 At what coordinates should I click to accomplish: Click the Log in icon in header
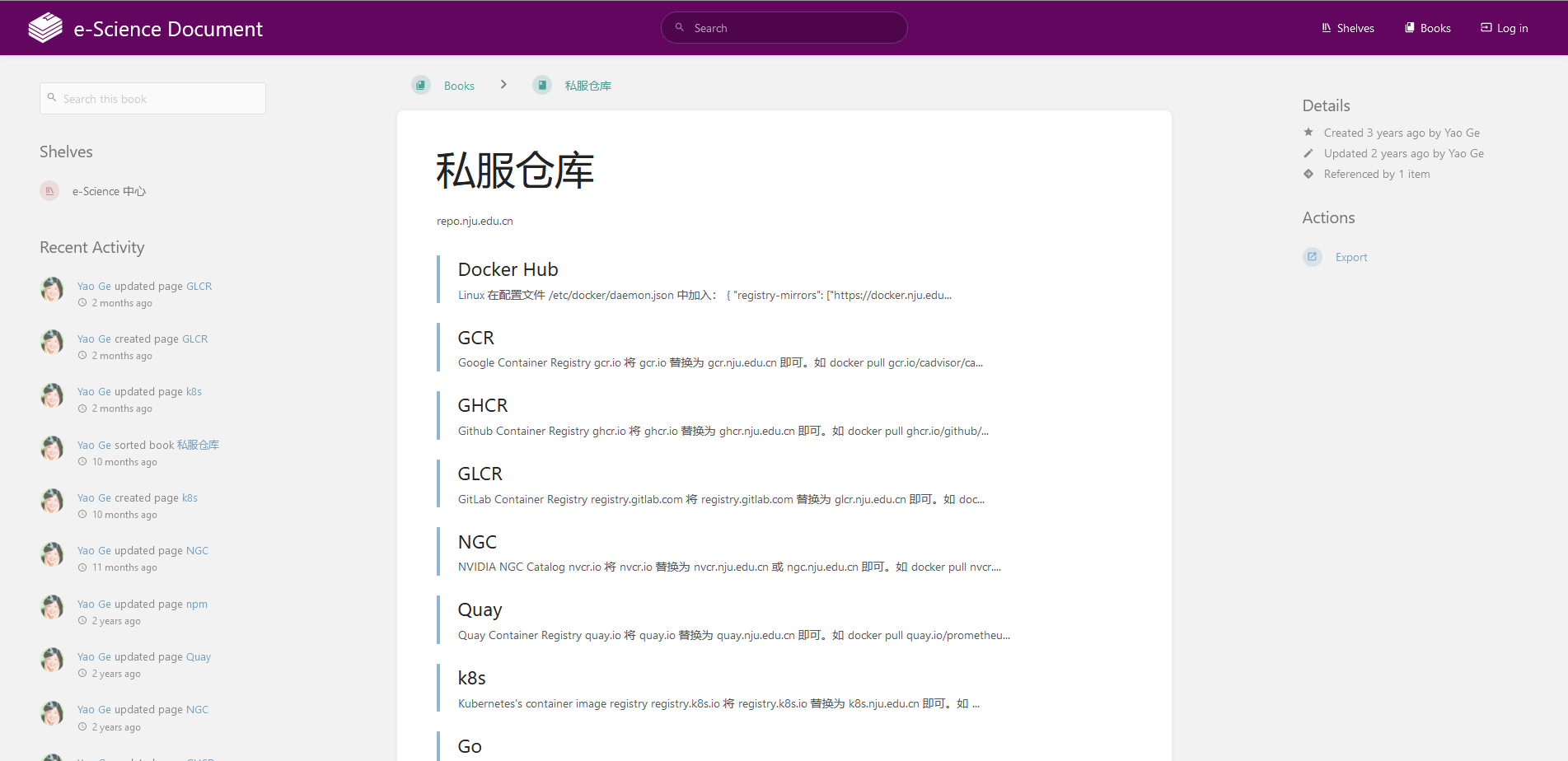click(1486, 28)
